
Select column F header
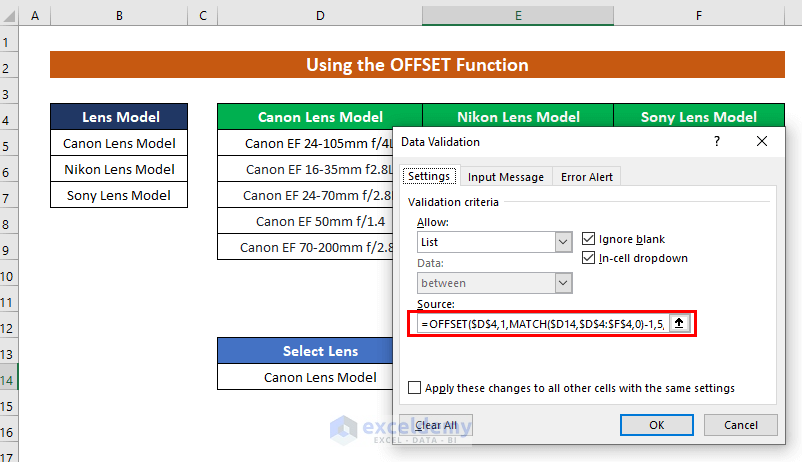[x=699, y=16]
